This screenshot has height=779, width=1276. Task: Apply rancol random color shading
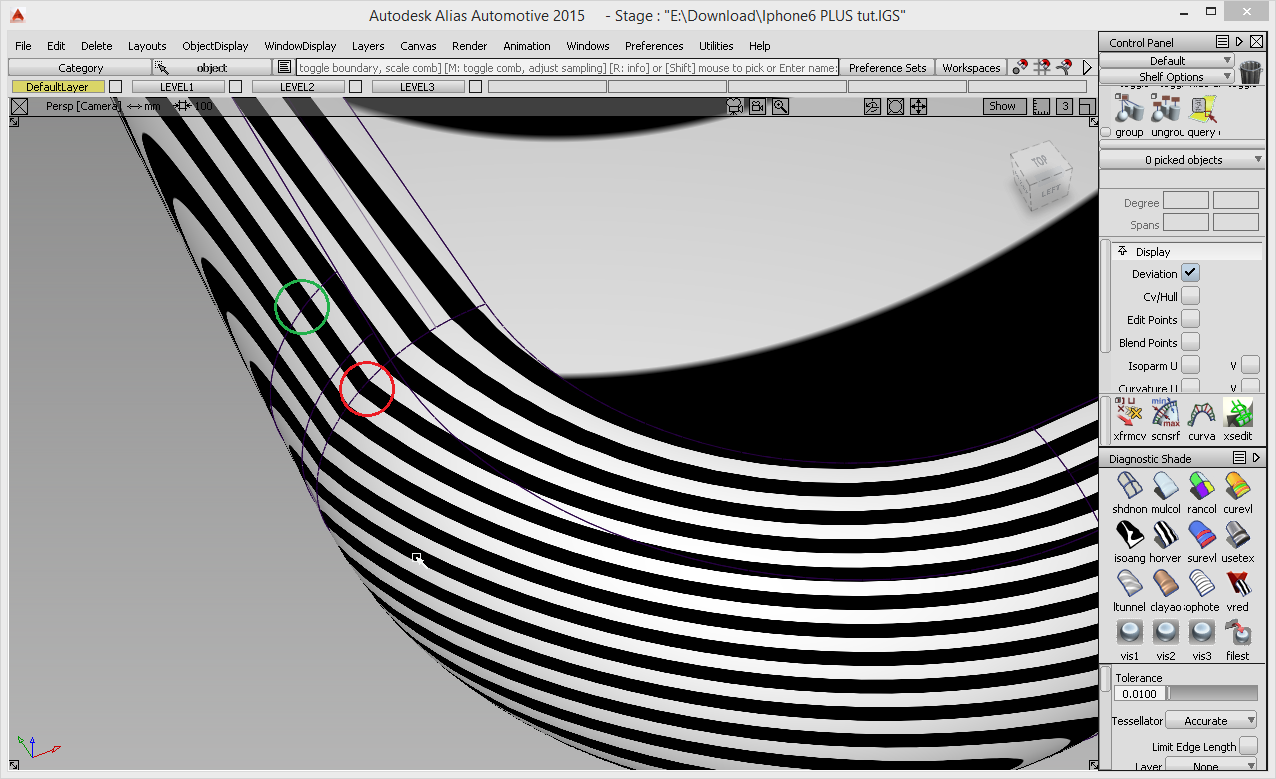tap(1202, 486)
